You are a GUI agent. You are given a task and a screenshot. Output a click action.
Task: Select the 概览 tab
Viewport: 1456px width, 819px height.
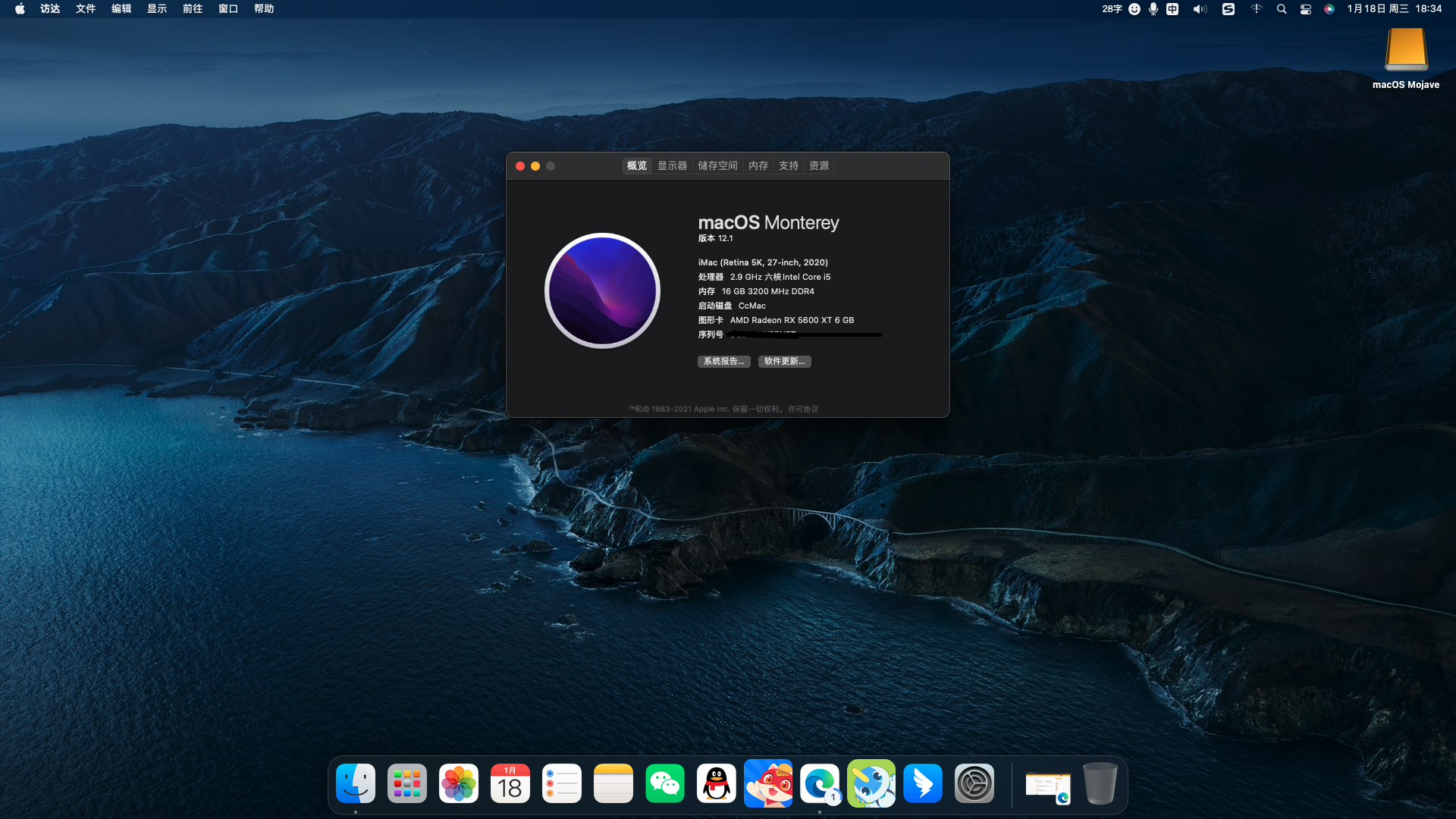point(637,166)
